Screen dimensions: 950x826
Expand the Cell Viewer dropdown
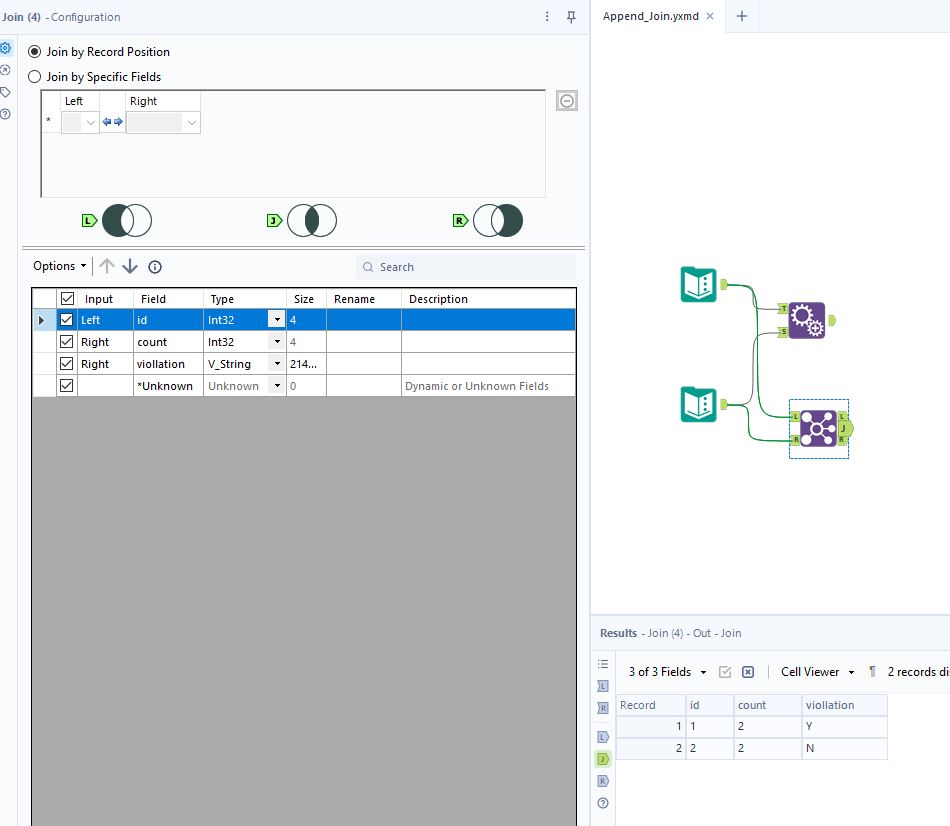[816, 671]
